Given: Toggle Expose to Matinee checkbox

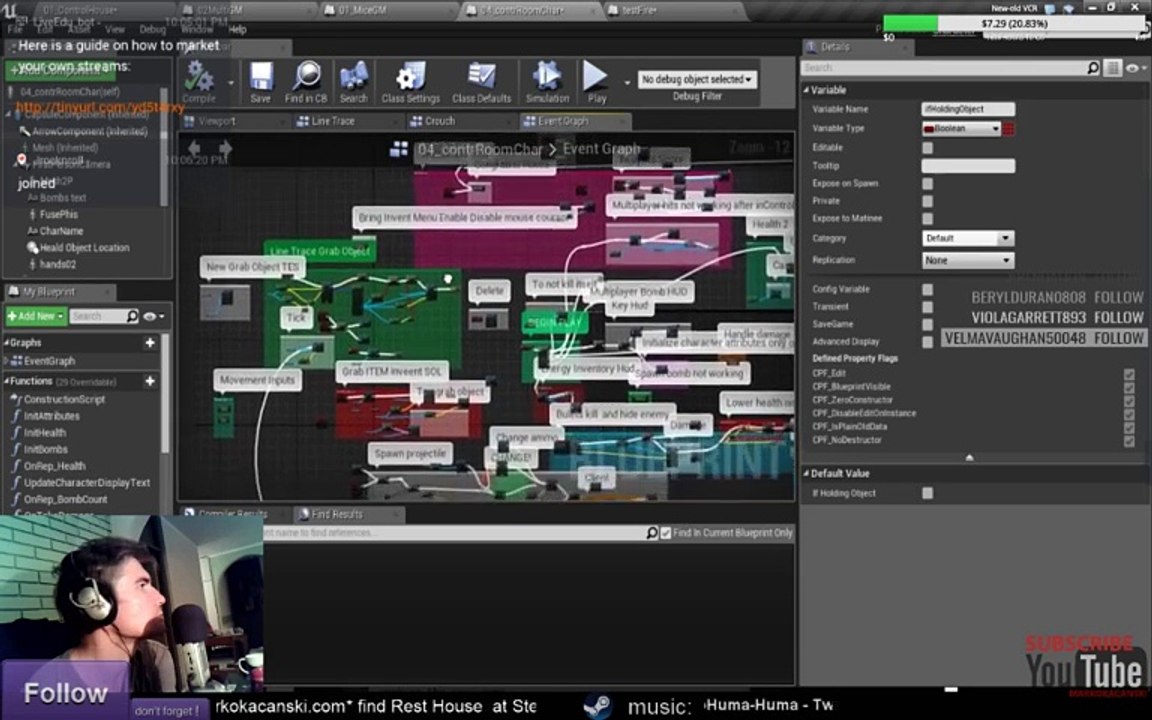Looking at the screenshot, I should 928,219.
